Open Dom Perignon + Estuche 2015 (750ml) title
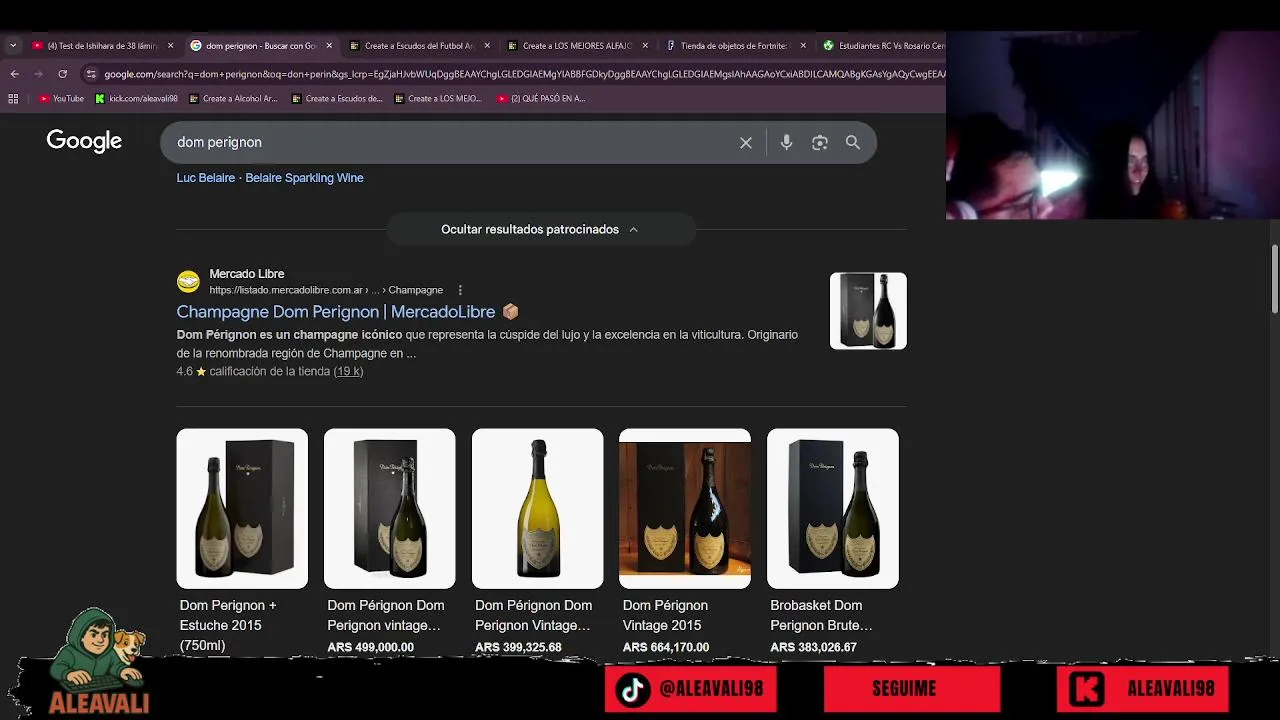This screenshot has width=1280, height=720. 228,625
